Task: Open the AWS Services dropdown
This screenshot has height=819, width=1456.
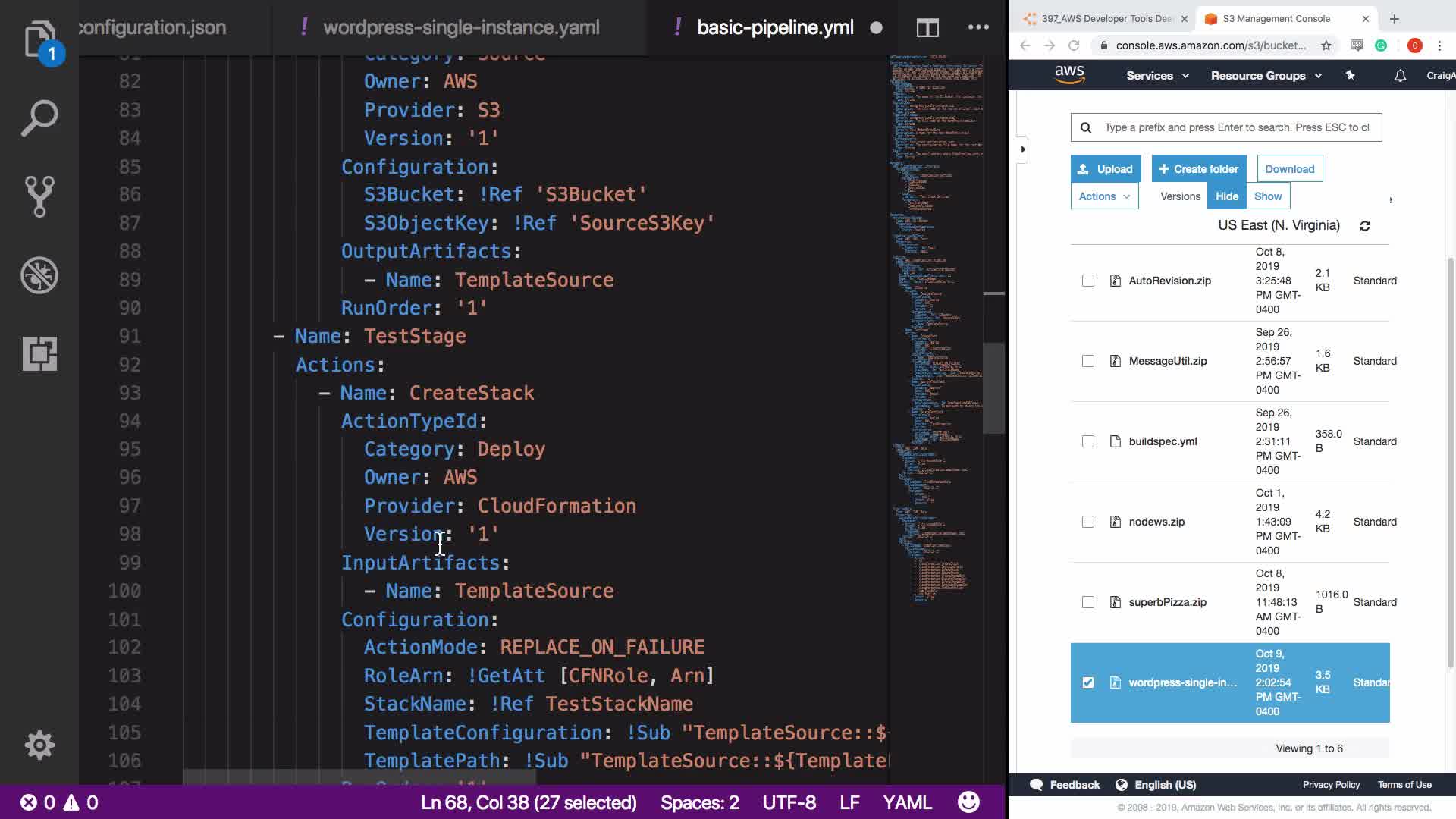Action: click(1157, 76)
